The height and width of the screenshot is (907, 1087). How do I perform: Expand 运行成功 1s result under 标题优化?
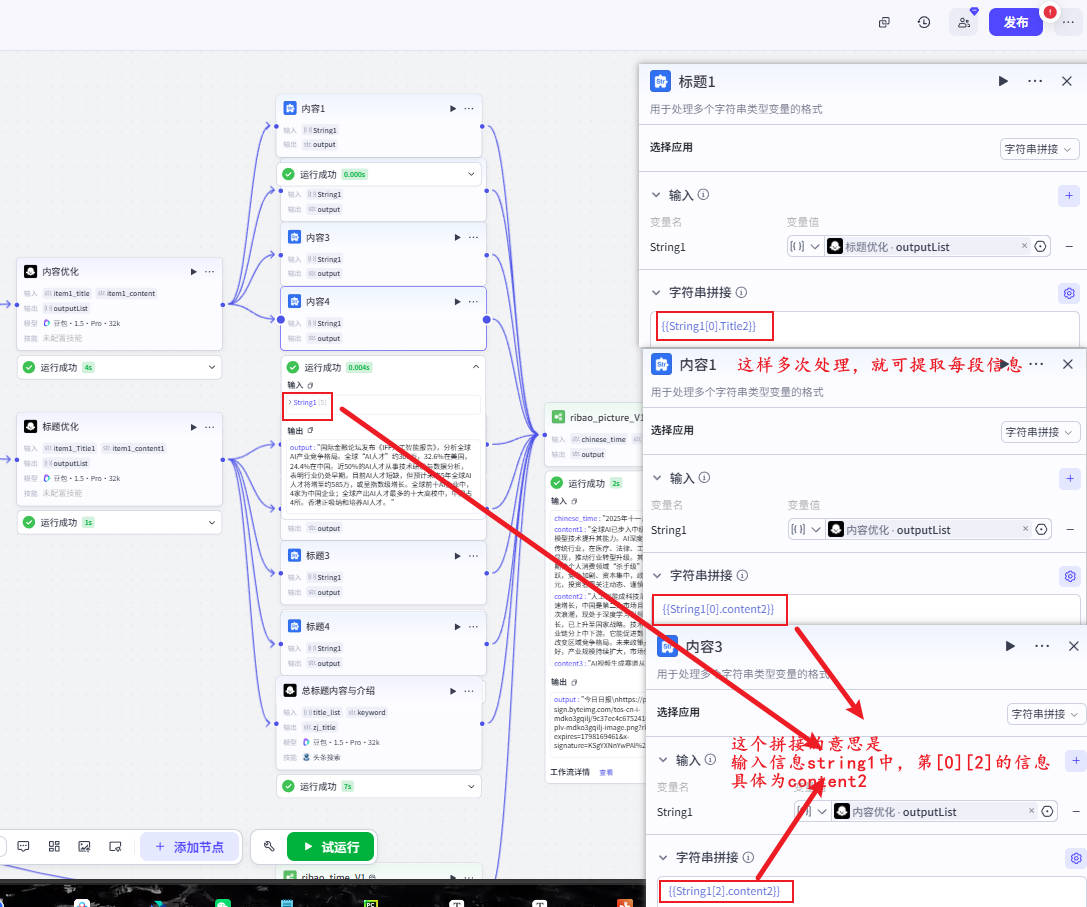coord(212,522)
